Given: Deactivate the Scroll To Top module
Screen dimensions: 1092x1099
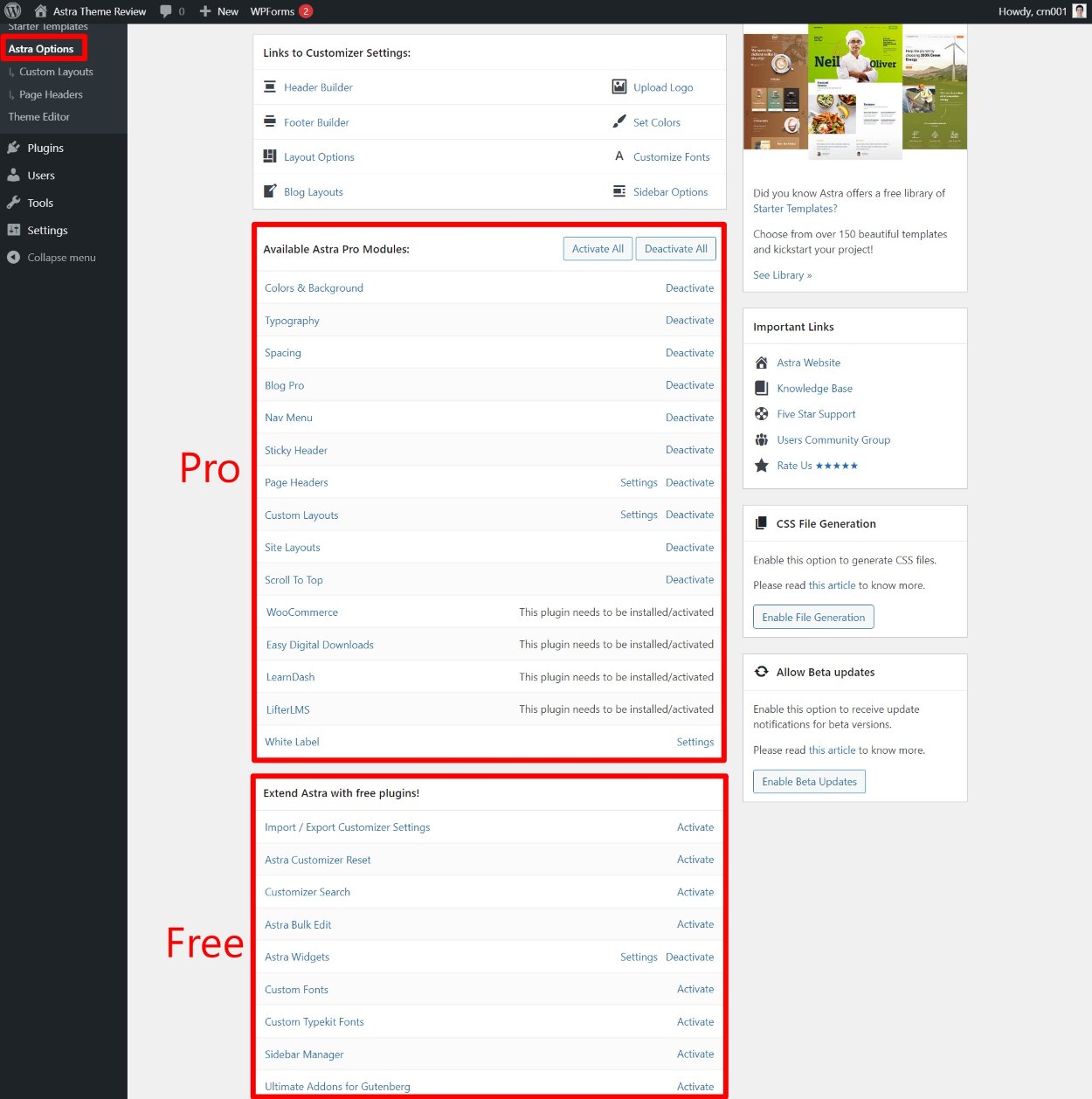Looking at the screenshot, I should (x=689, y=579).
